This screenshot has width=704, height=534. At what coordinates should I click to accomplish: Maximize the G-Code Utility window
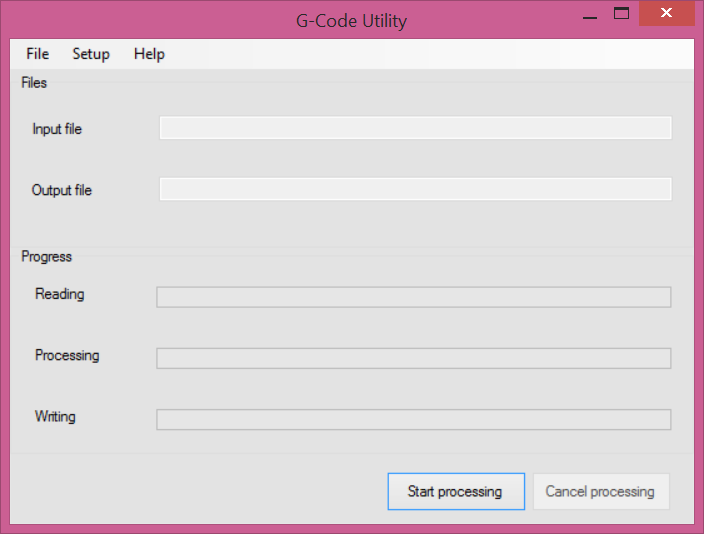[621, 14]
